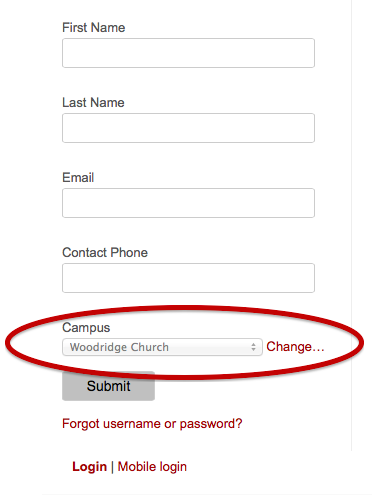
Task: Open the Campus dropdown menu
Action: 162,347
